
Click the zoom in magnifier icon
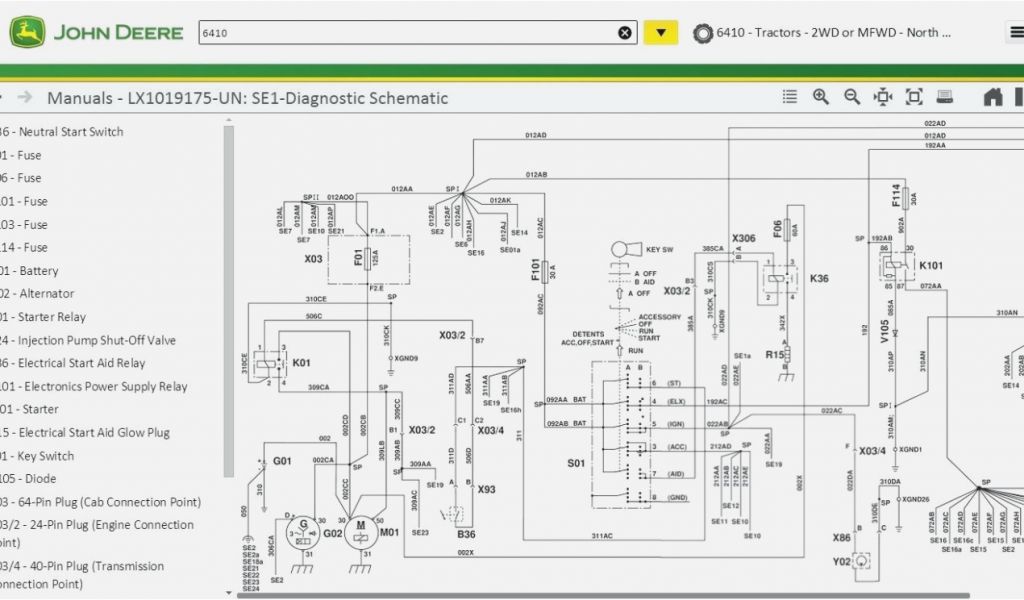821,97
